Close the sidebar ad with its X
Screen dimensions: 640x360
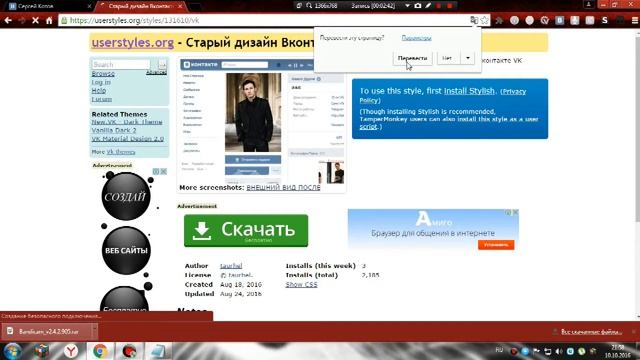pyautogui.click(x=163, y=171)
